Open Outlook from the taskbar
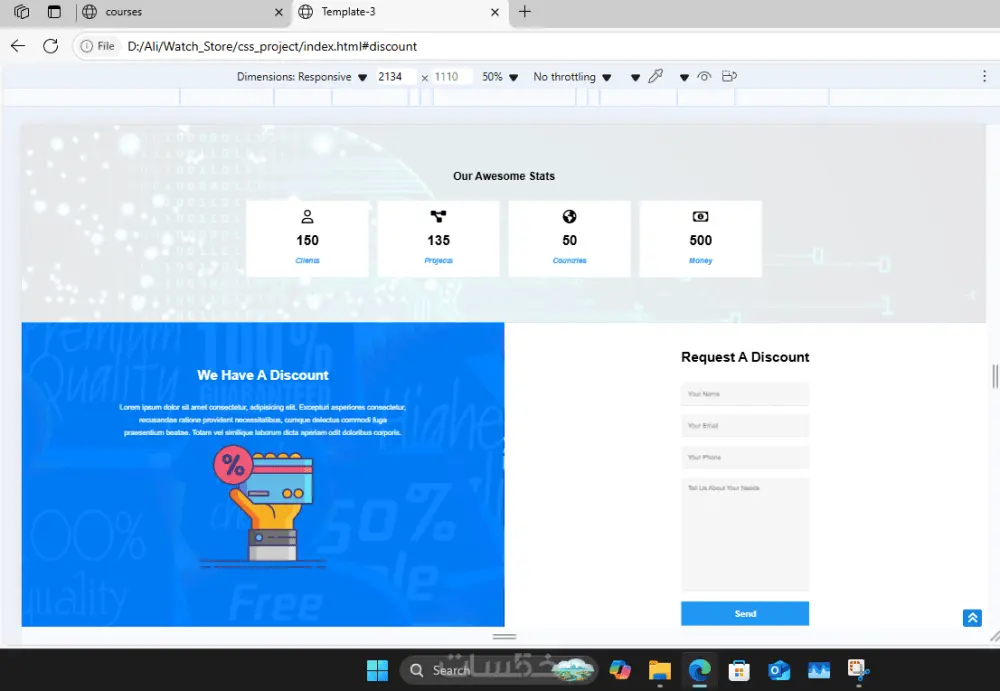1000x691 pixels. pyautogui.click(x=779, y=670)
